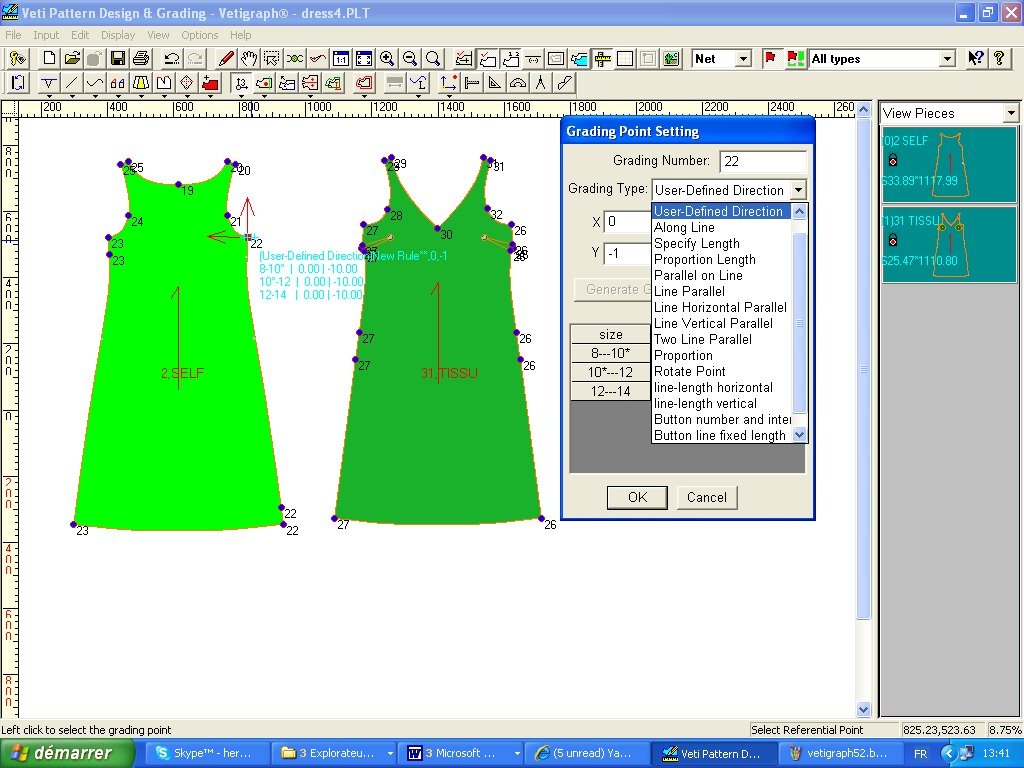Click the red flag with green squares icon
The width and height of the screenshot is (1024, 768).
point(795,59)
